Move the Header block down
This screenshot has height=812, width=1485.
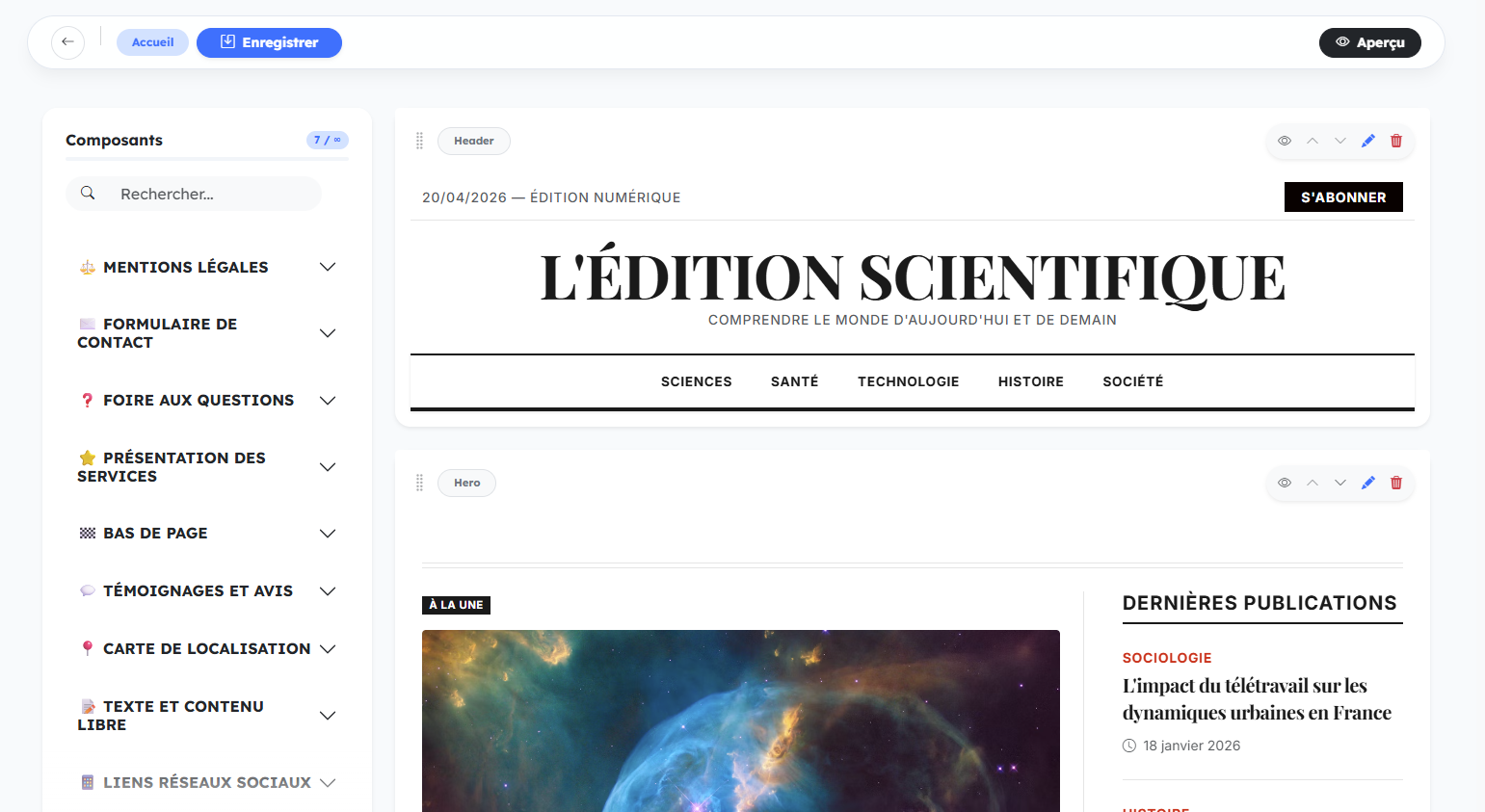coord(1339,141)
